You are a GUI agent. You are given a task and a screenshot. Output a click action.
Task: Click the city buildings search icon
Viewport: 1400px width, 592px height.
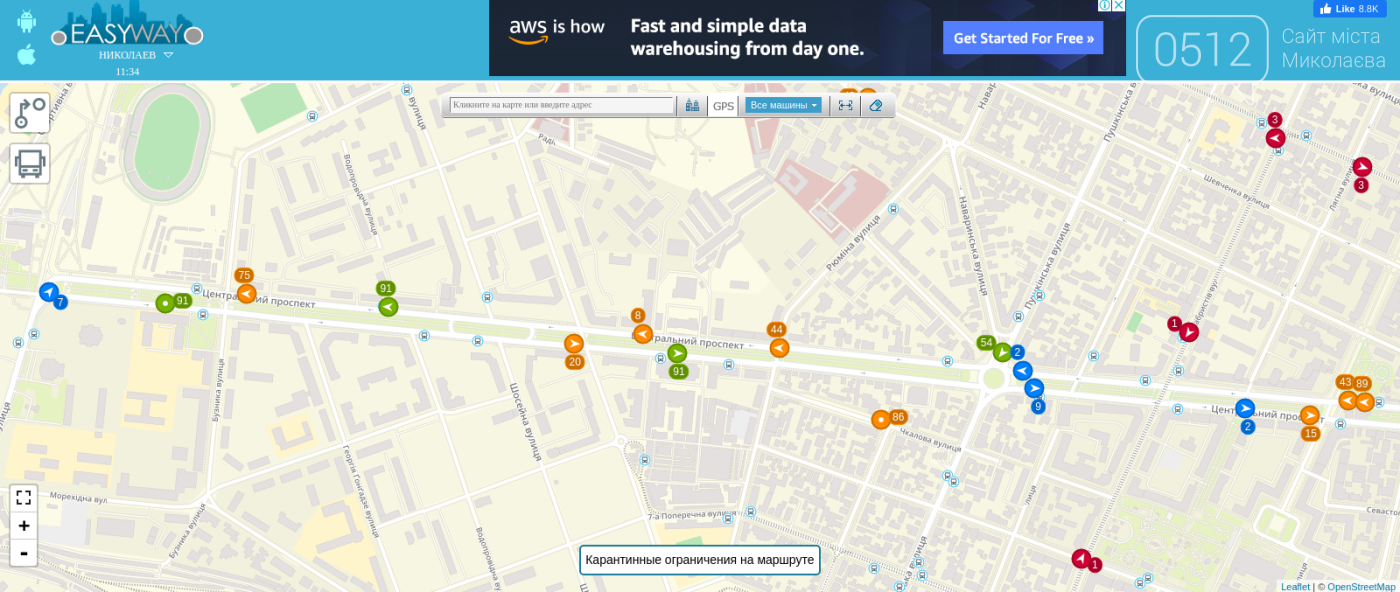pos(692,105)
